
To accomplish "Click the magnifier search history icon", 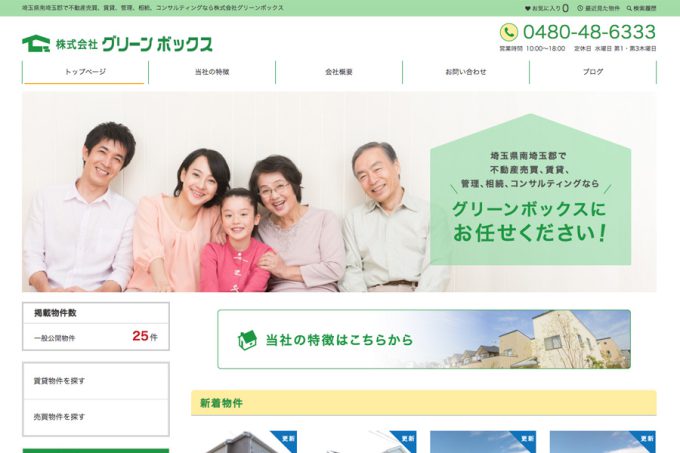I will coord(629,8).
